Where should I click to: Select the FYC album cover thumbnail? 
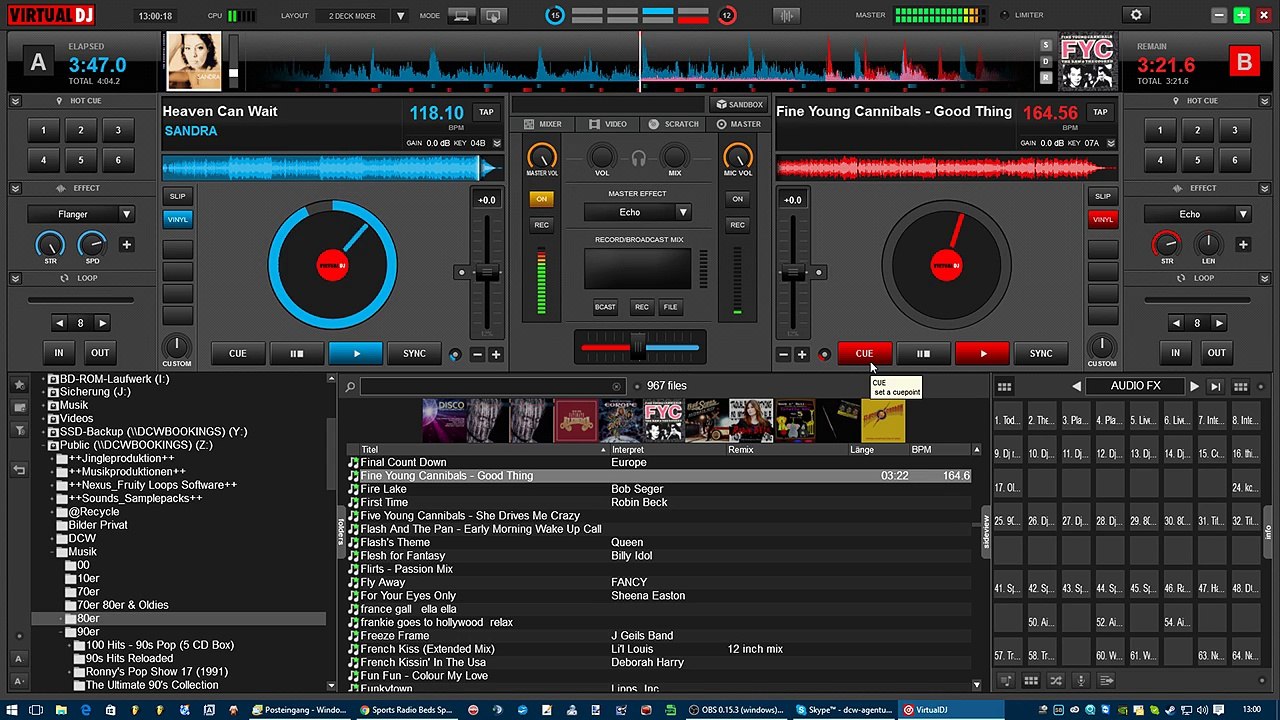[x=663, y=421]
